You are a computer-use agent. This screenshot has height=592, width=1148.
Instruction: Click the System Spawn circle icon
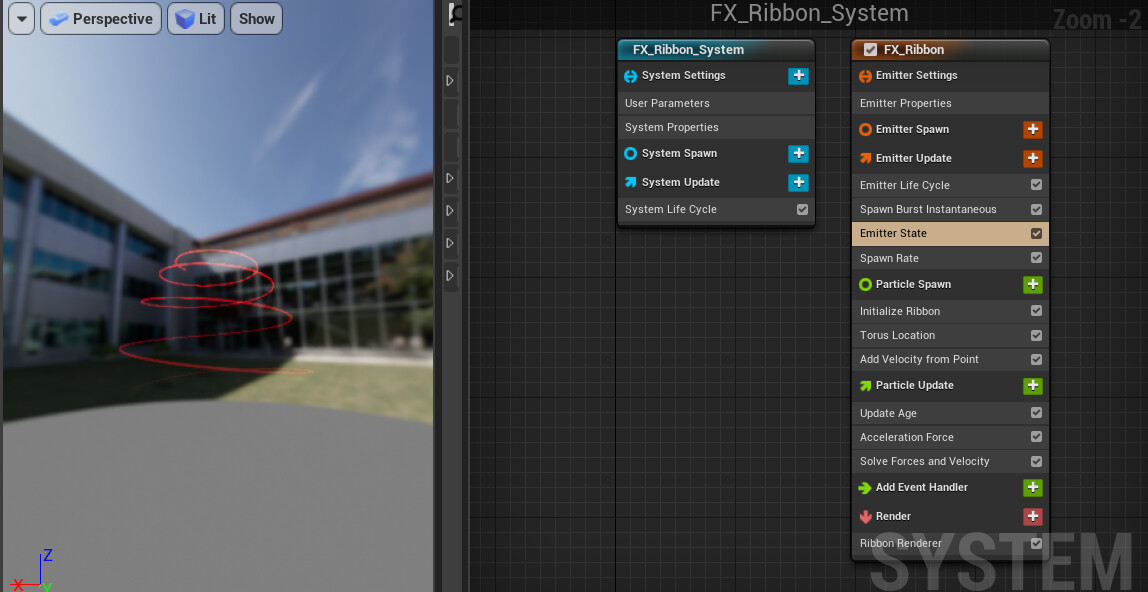tap(630, 154)
